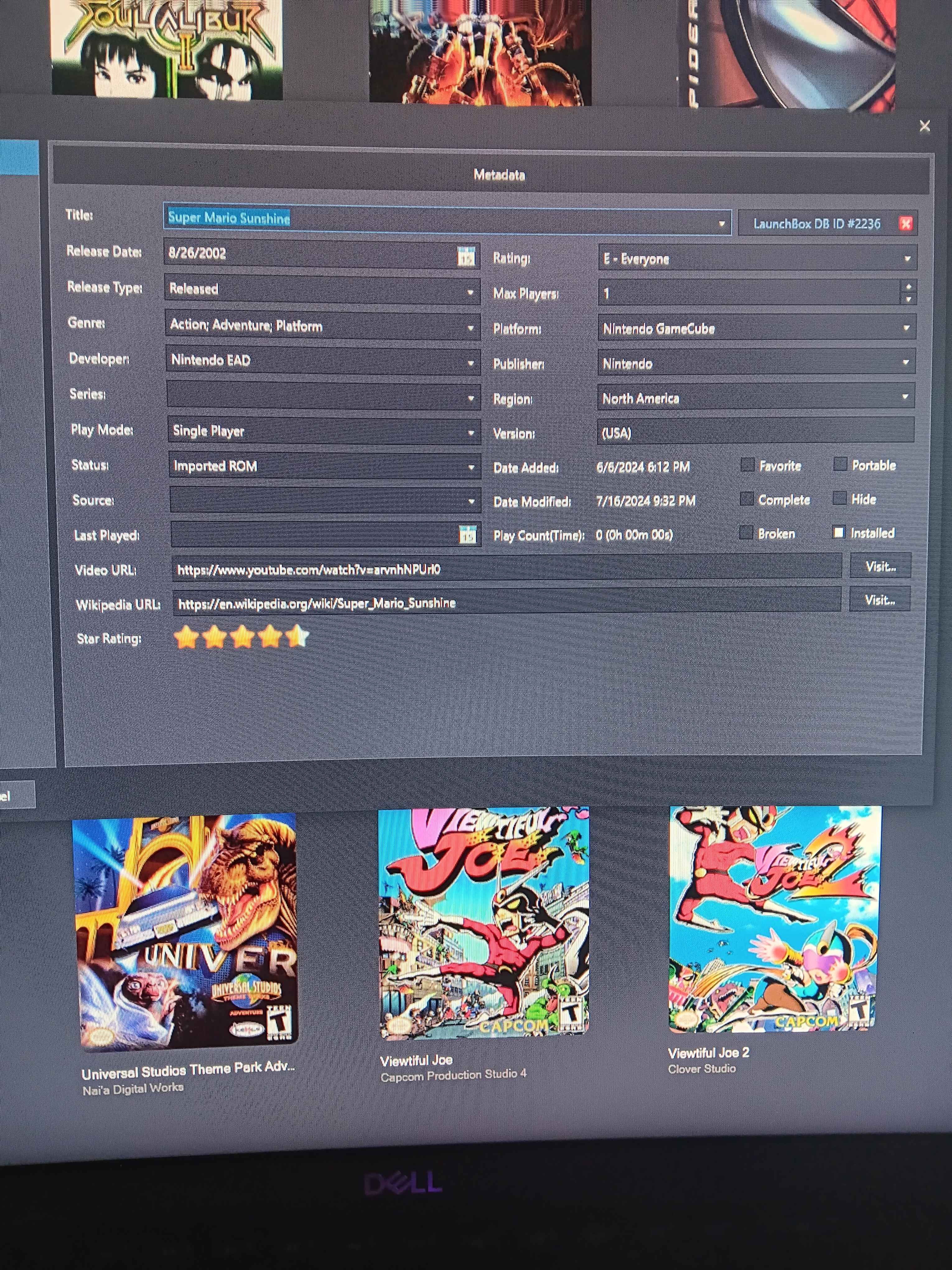Select the Viewtiful Joe game cover thumbnail
Viewport: 952px width, 1270px height.
483,921
